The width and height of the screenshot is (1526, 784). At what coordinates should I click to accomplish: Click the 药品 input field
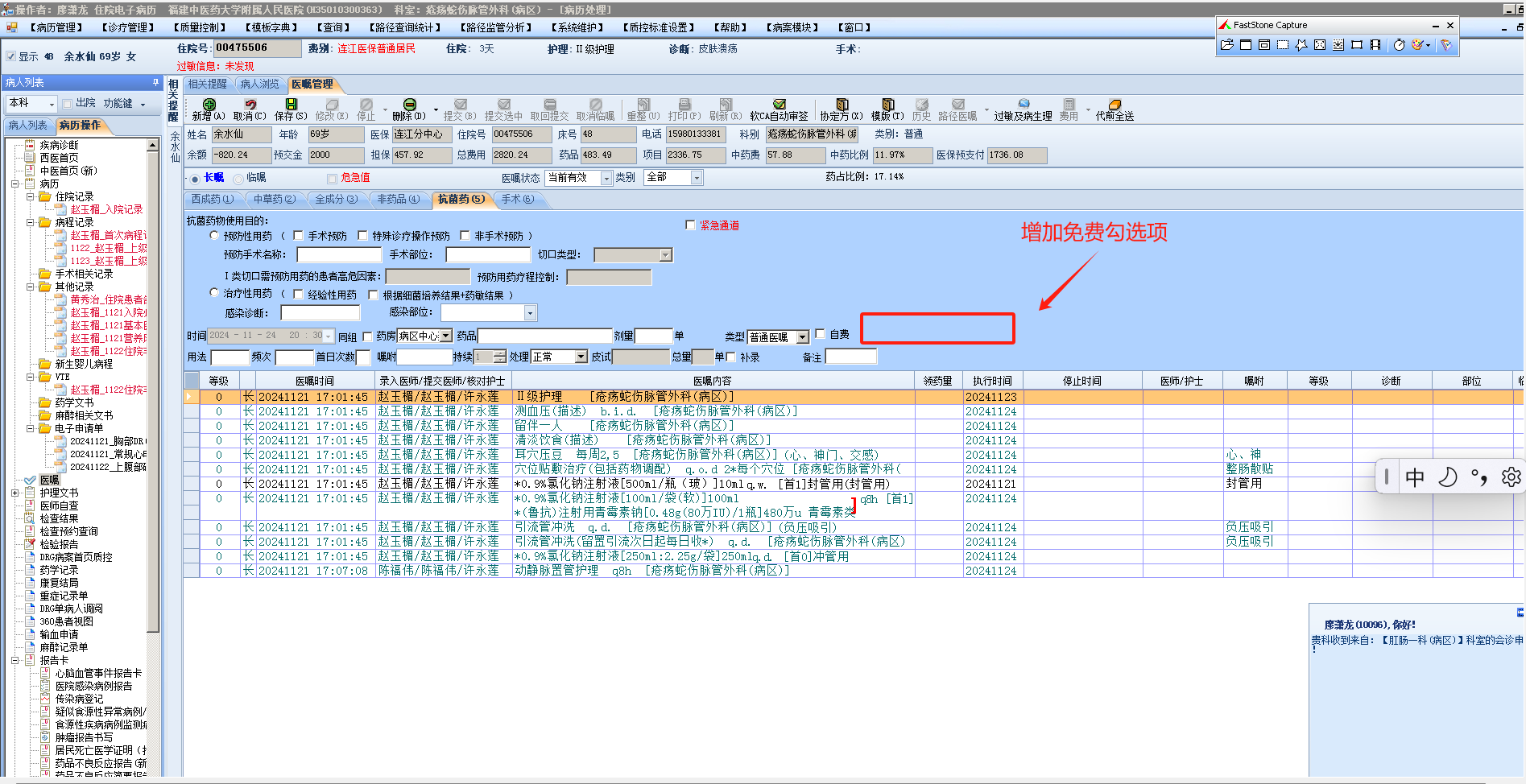click(545, 336)
